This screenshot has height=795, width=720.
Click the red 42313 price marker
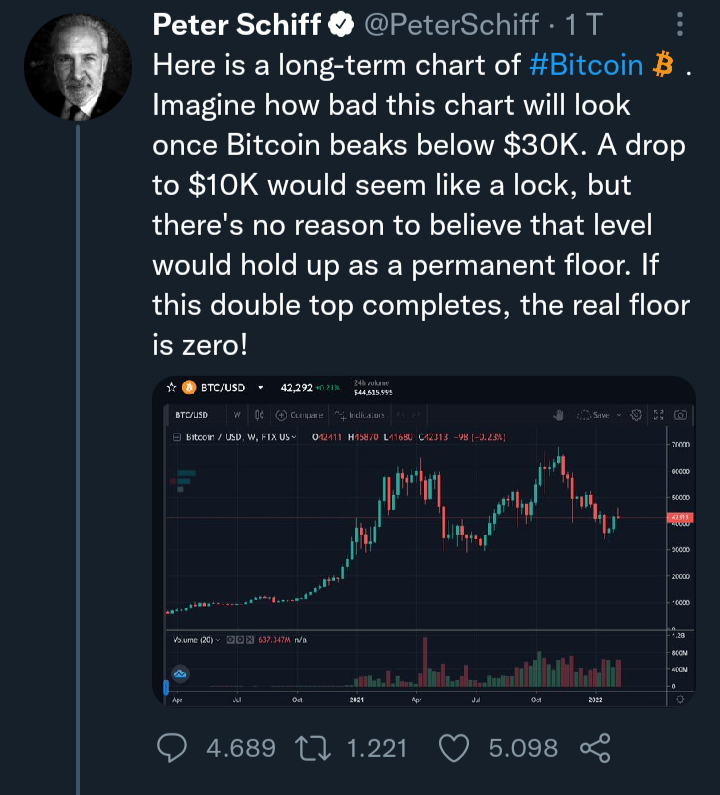(680, 517)
